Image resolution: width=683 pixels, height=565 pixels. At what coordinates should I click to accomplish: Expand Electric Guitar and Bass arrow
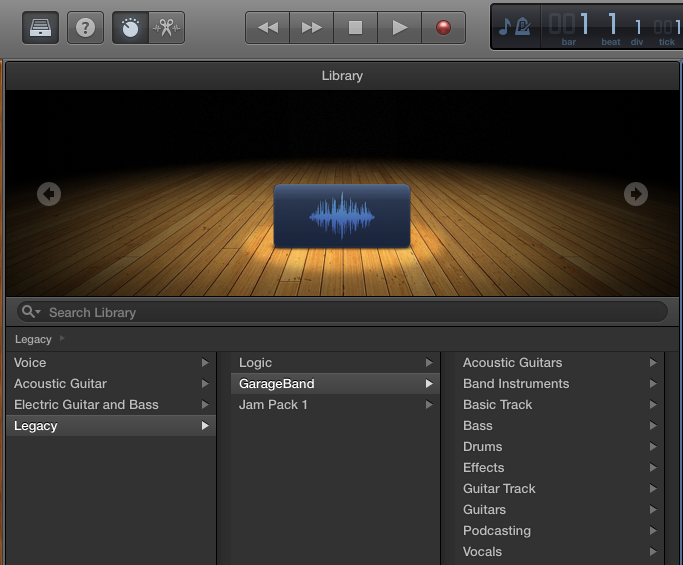point(205,404)
